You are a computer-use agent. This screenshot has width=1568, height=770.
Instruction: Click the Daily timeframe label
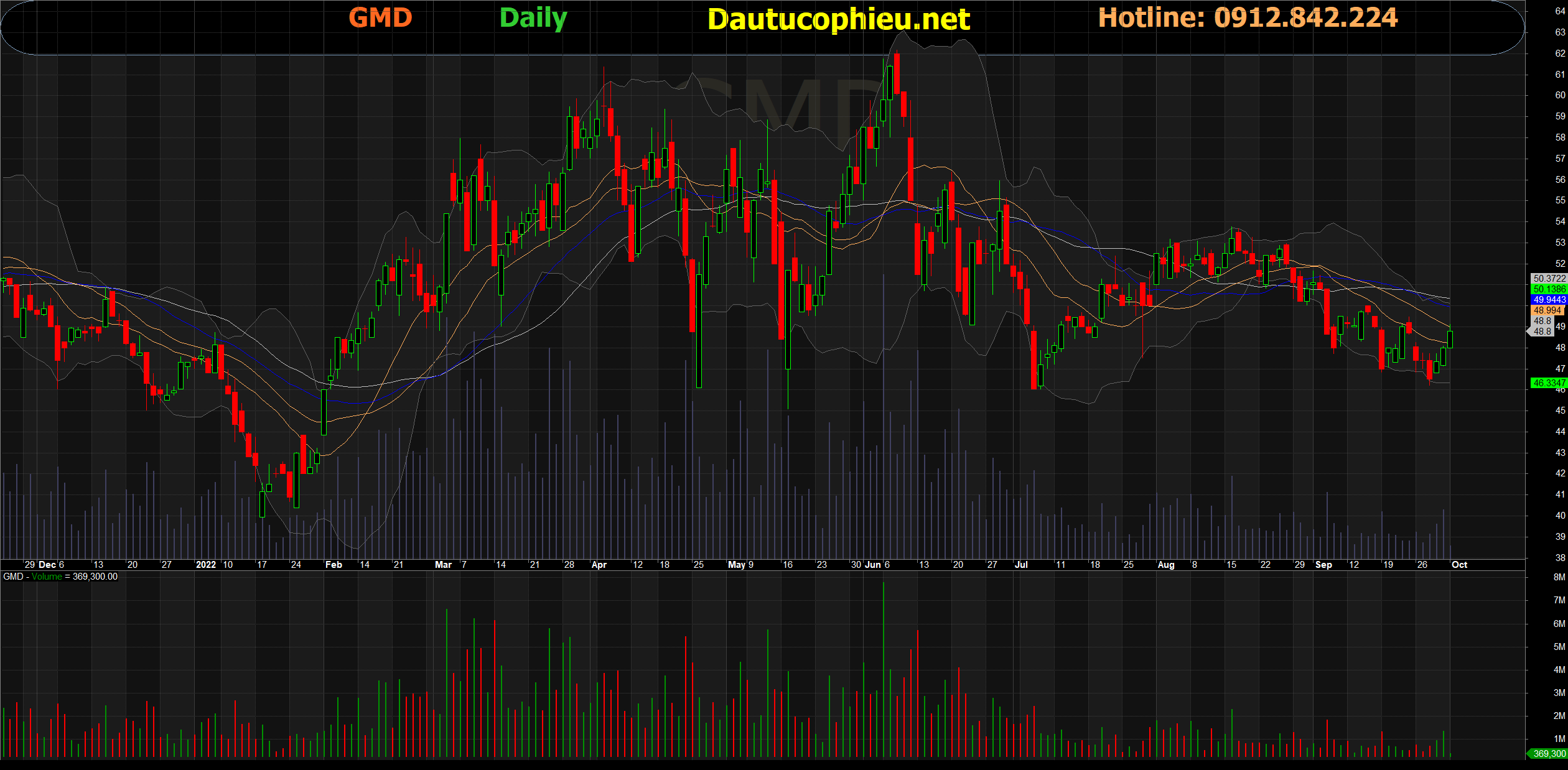click(x=533, y=18)
